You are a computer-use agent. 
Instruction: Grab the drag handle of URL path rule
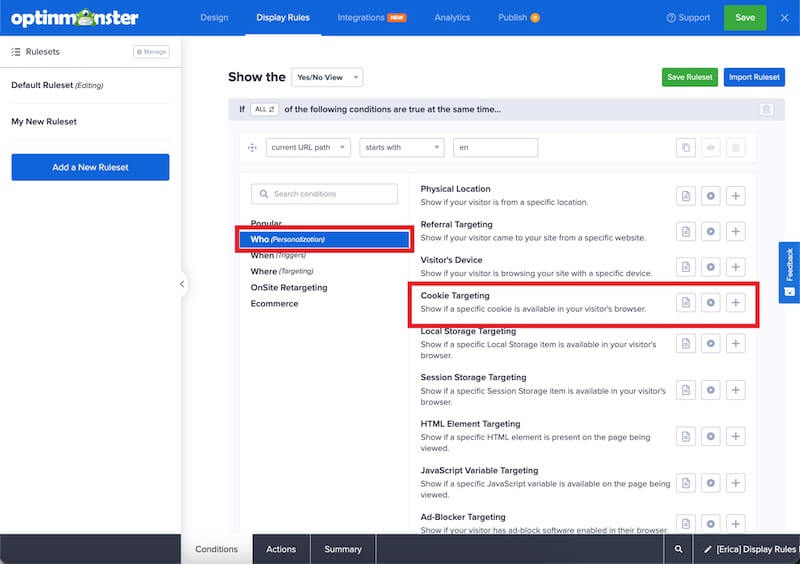pyautogui.click(x=252, y=148)
